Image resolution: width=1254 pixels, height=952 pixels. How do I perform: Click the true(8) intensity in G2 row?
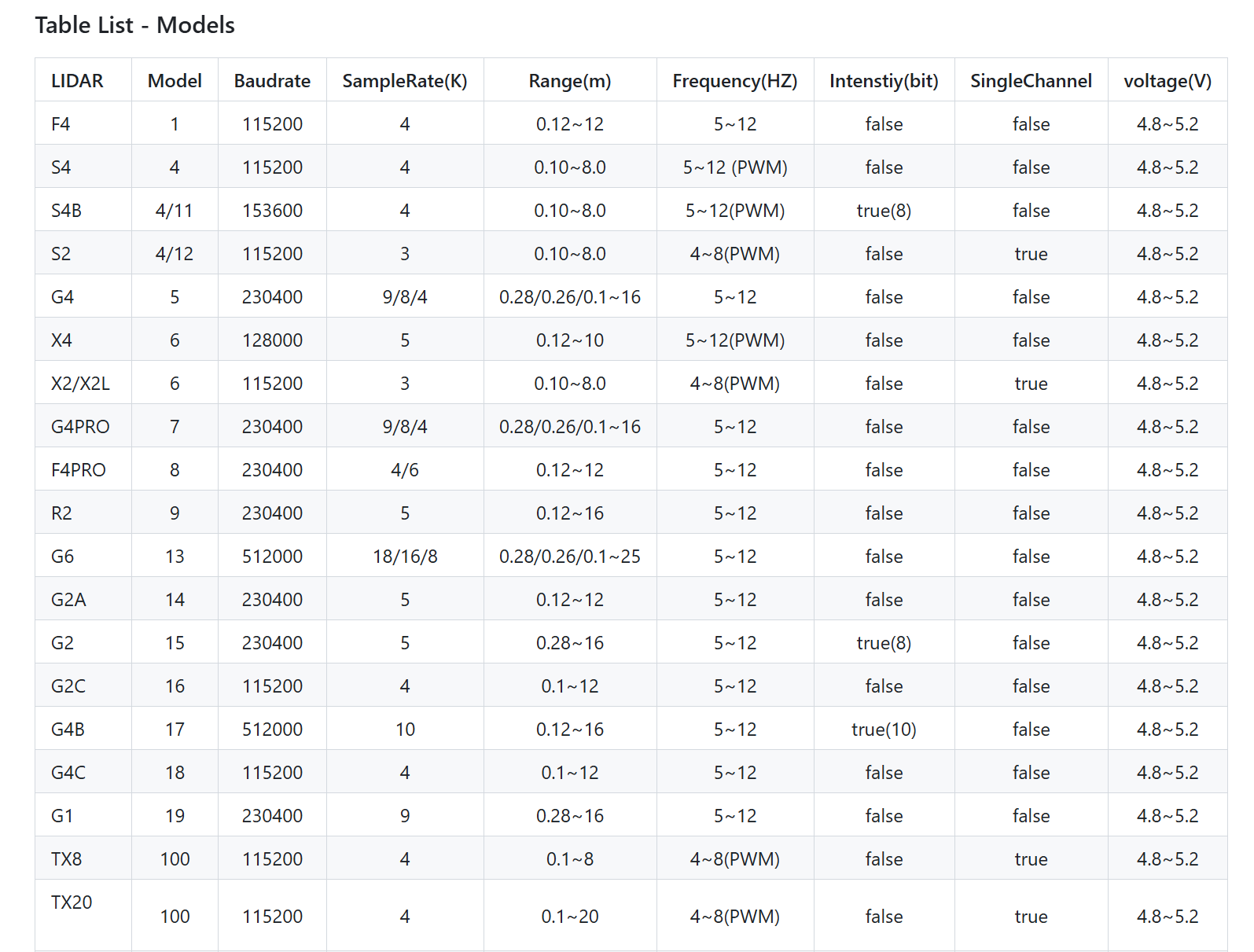pos(884,643)
